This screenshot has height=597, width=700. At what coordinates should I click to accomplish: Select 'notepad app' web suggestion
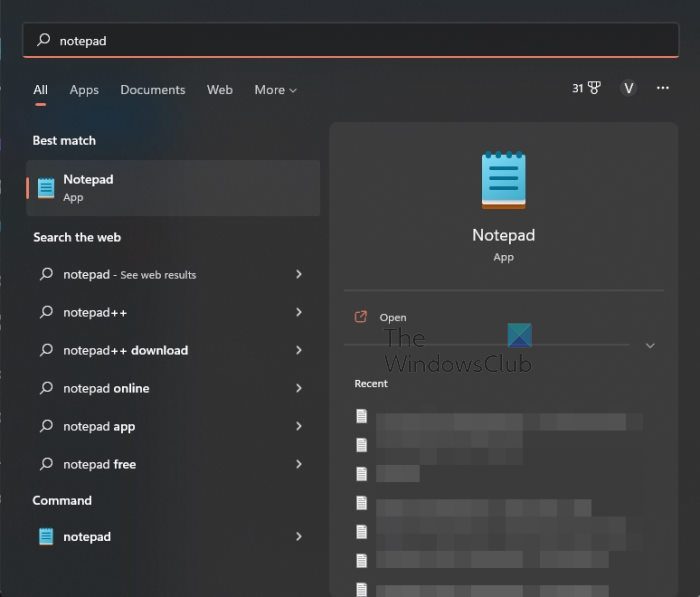pyautogui.click(x=173, y=426)
